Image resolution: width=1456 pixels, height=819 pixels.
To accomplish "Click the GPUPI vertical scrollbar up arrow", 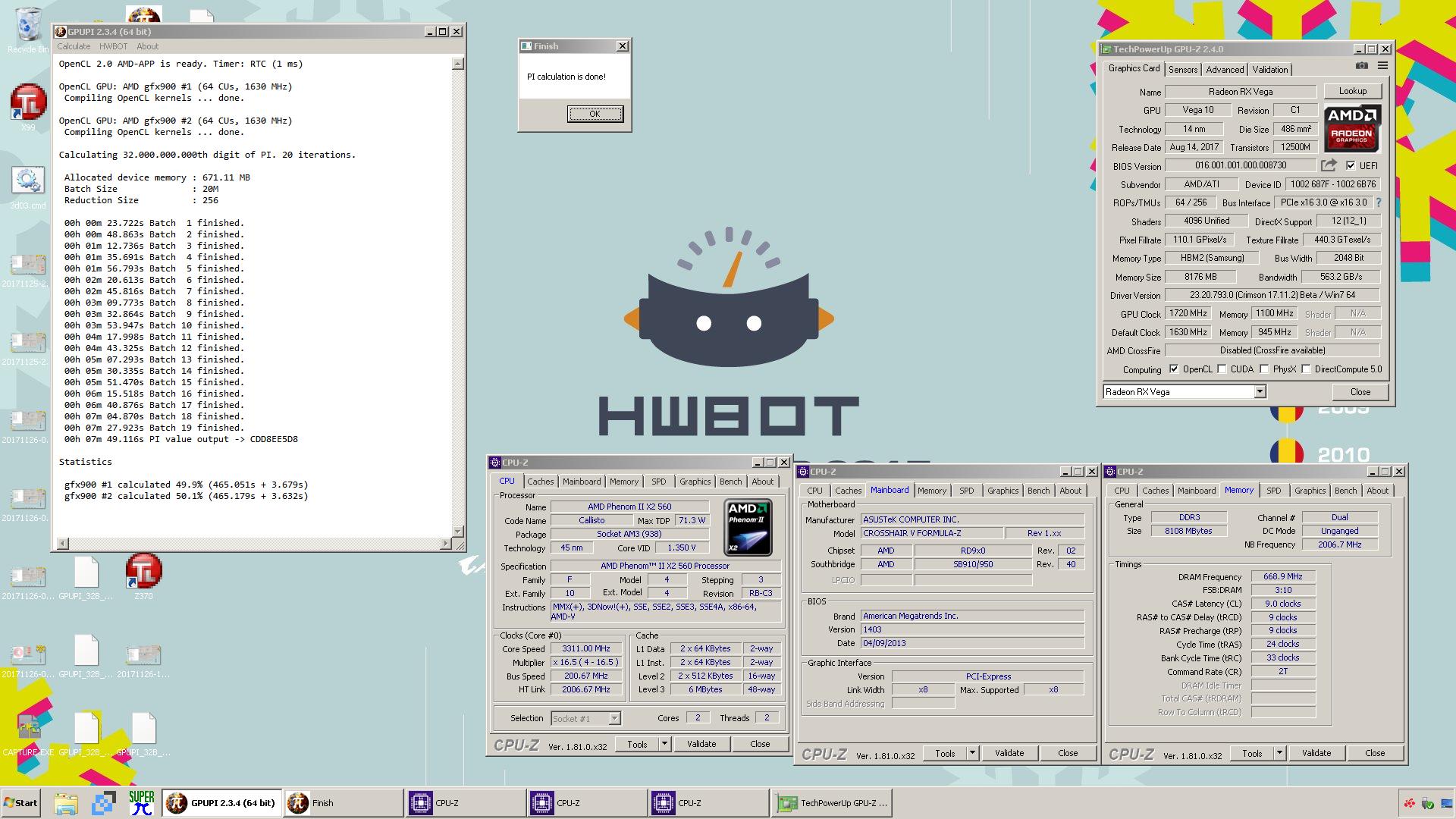I will 458,64.
